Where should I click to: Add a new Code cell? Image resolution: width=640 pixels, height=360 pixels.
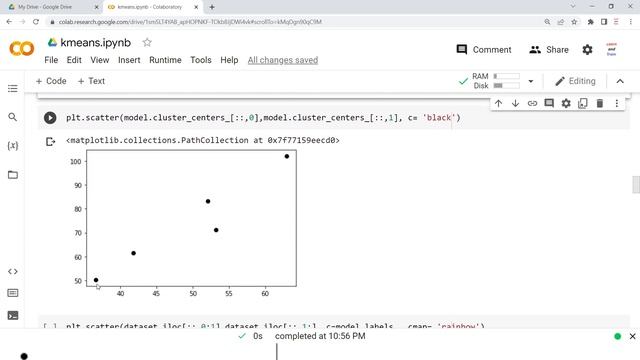(51, 81)
